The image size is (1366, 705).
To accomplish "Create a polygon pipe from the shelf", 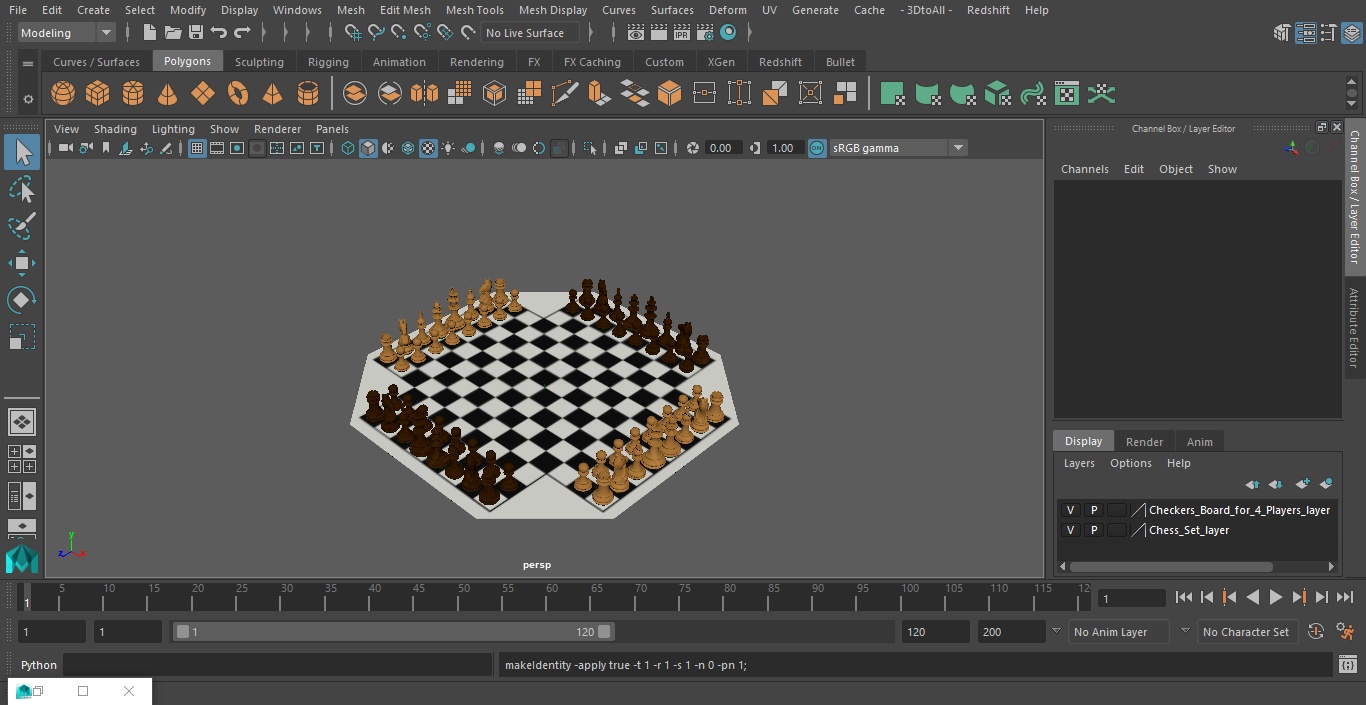I will (308, 94).
